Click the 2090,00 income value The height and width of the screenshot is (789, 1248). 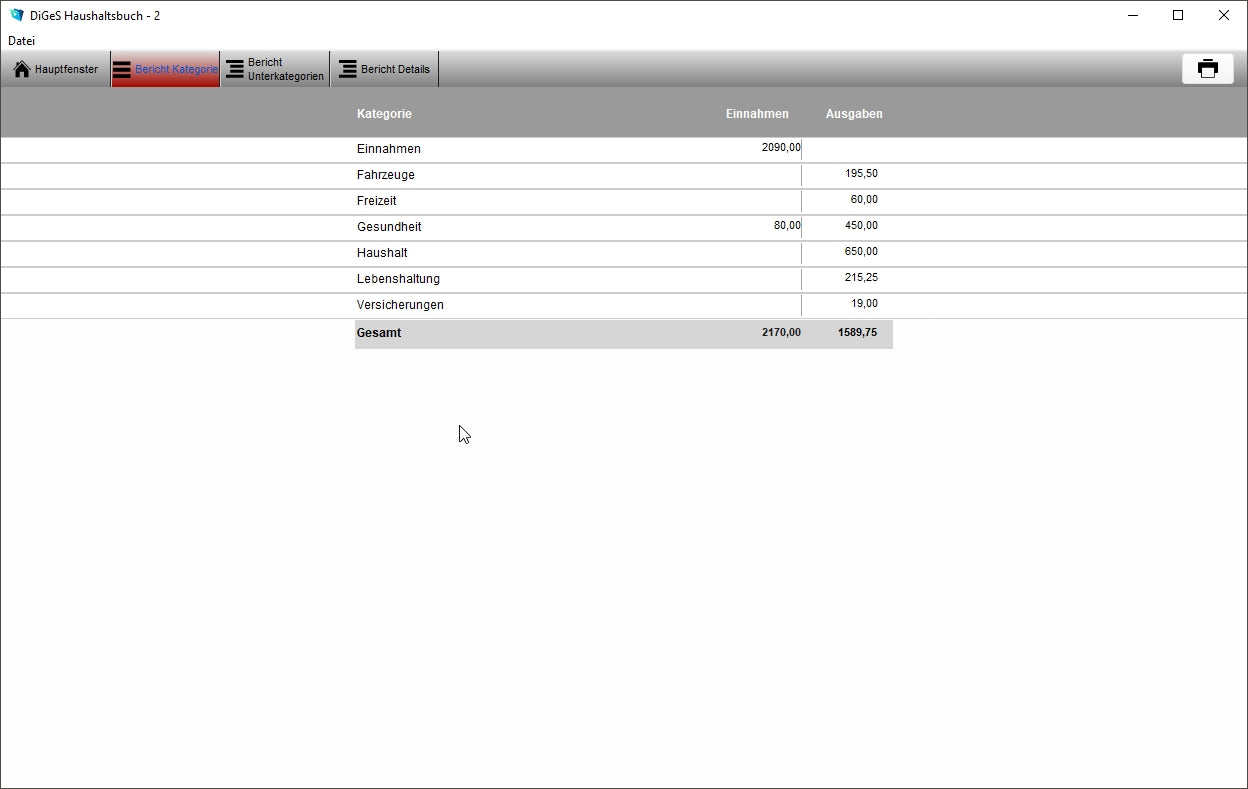pyautogui.click(x=780, y=148)
